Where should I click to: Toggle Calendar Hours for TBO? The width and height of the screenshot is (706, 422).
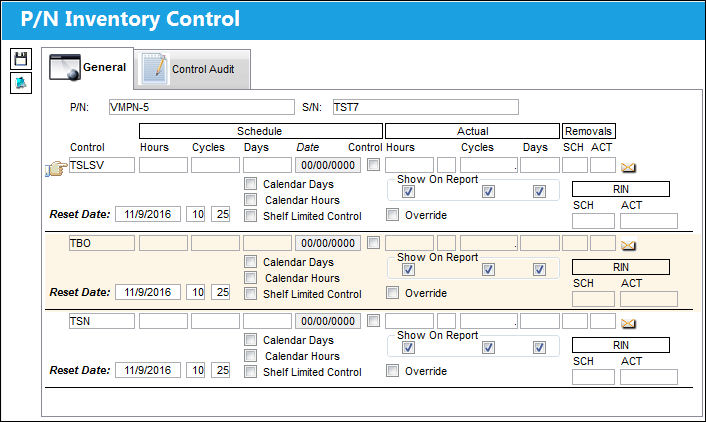tap(250, 277)
